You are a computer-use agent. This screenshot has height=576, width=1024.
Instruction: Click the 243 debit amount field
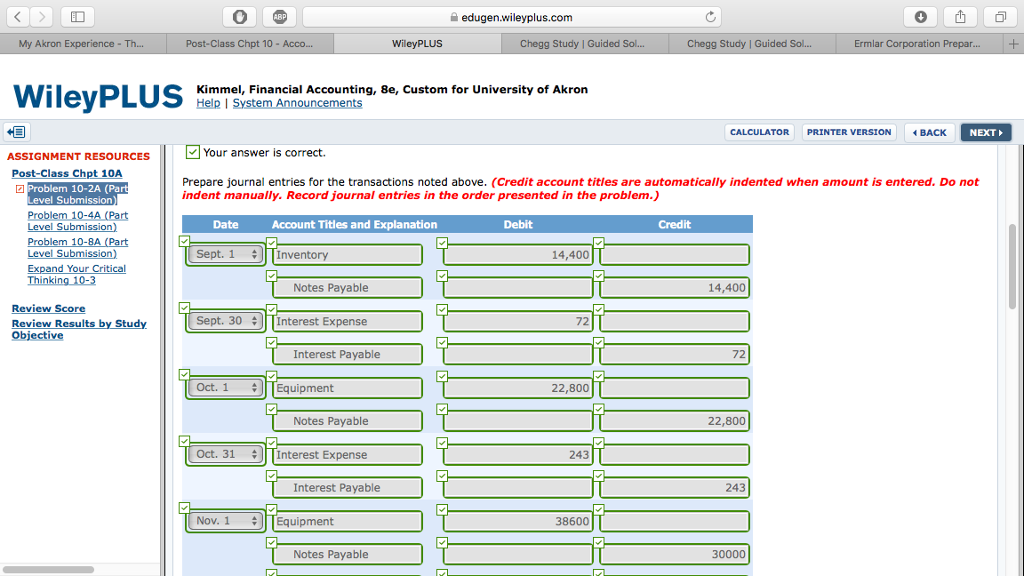[x=518, y=455]
